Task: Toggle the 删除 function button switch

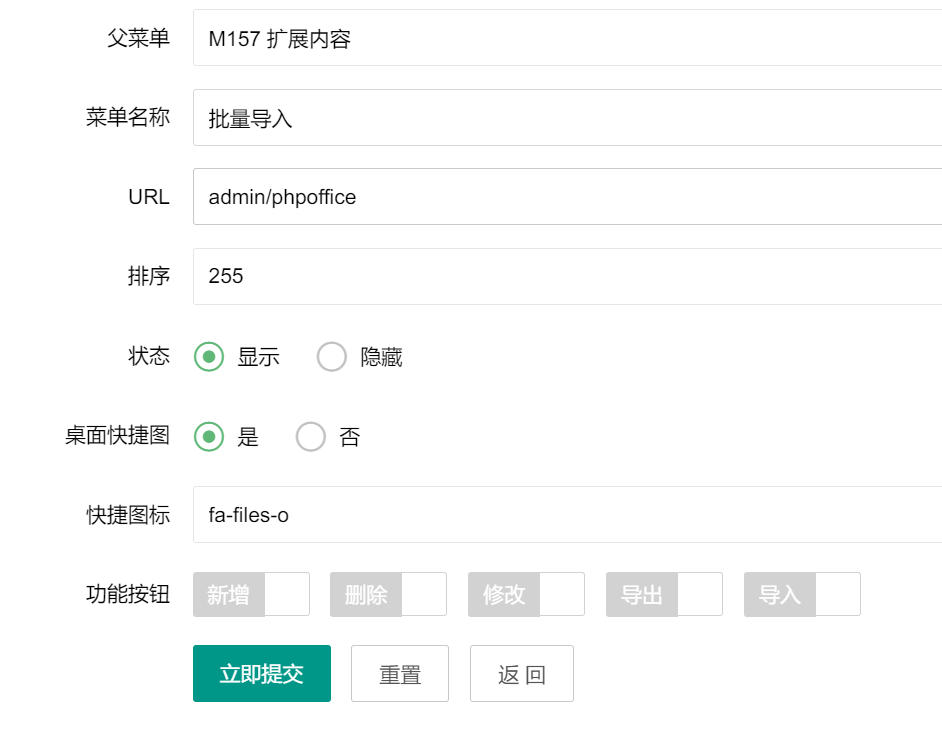Action: coord(388,594)
